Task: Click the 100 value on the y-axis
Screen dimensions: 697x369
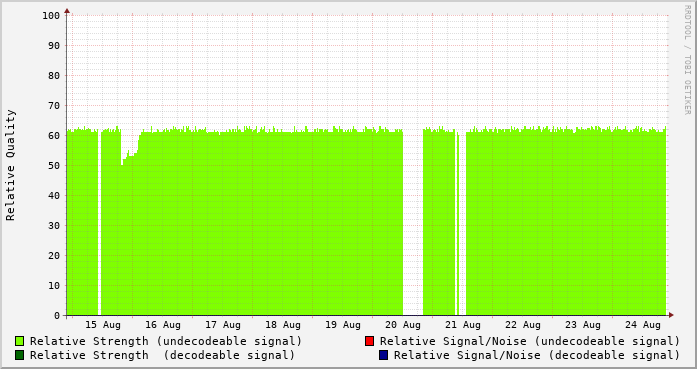Action: pyautogui.click(x=51, y=16)
